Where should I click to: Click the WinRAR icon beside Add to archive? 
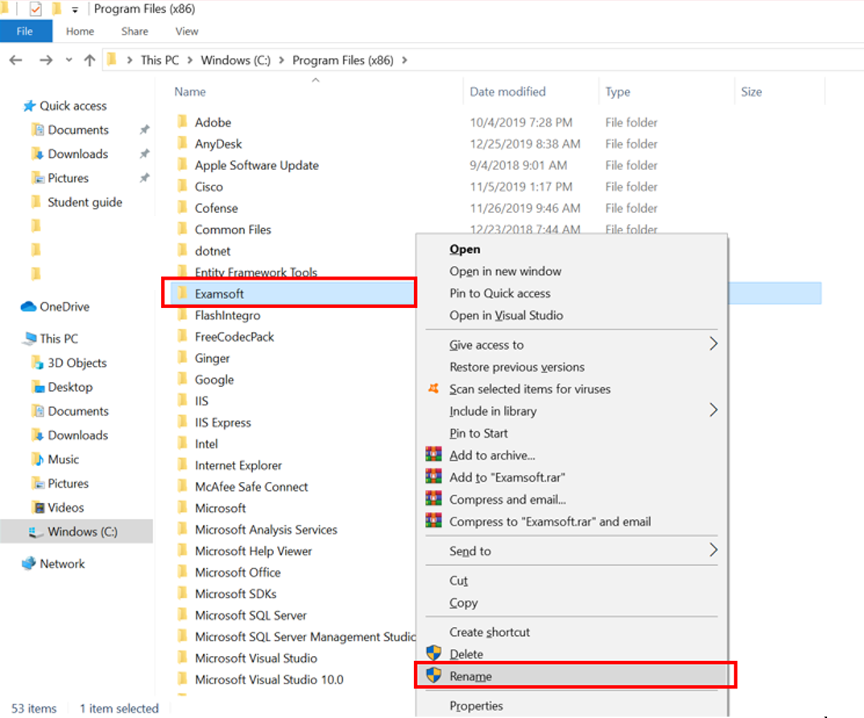[434, 454]
